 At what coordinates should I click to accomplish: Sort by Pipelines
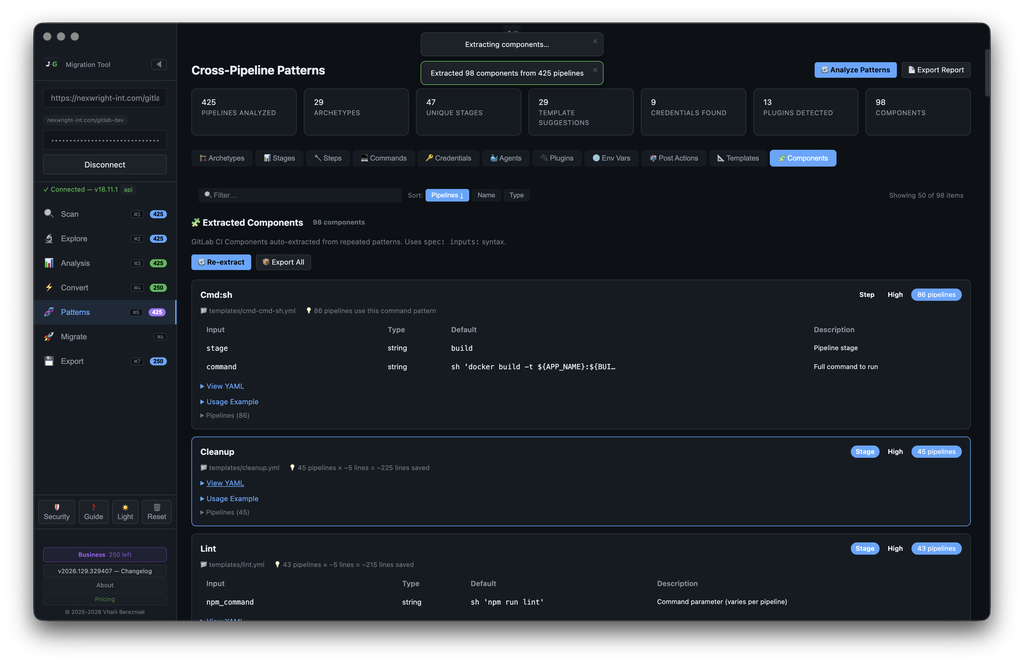point(447,195)
